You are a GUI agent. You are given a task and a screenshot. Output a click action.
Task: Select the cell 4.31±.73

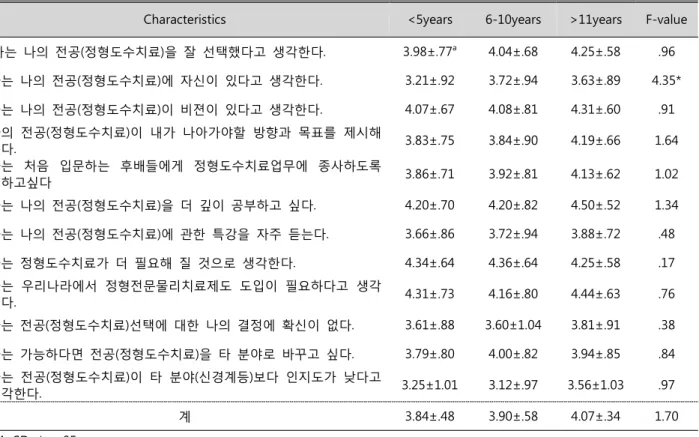[x=430, y=295]
